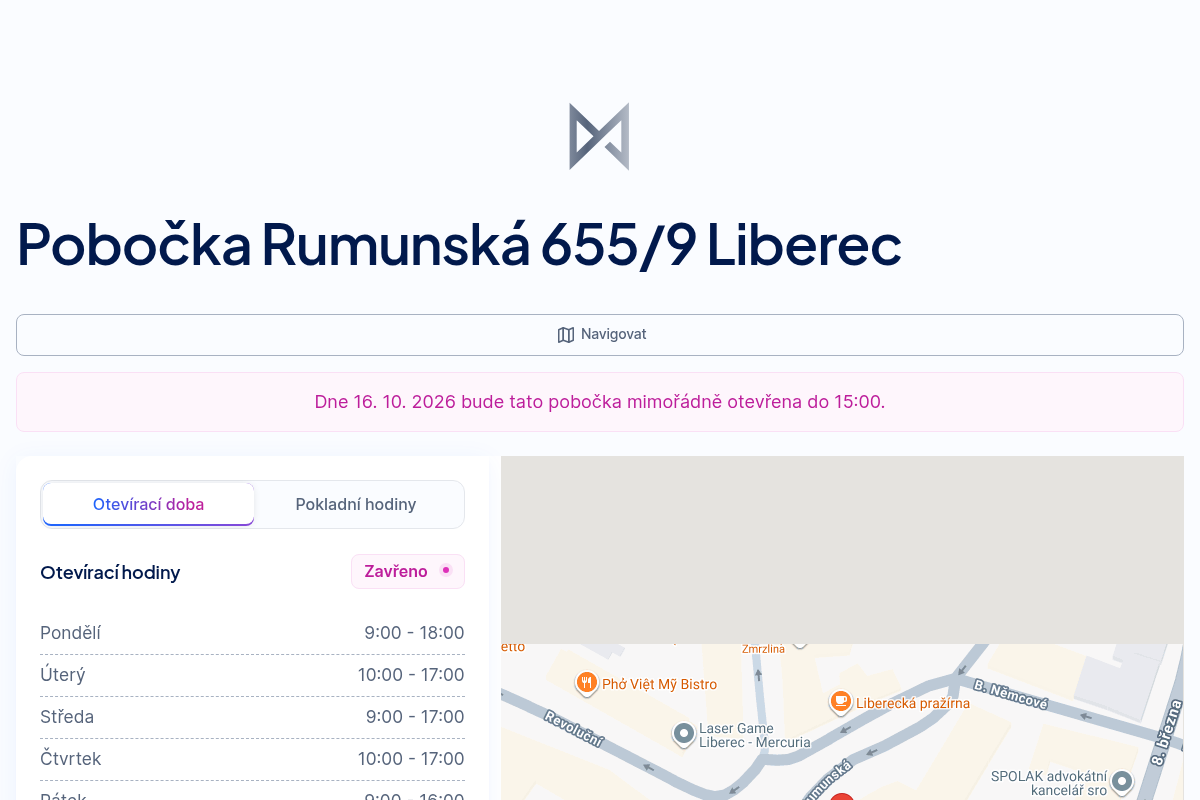Click the SPOLAK advokátní kancelář sro label
1200x800 pixels.
(1049, 783)
